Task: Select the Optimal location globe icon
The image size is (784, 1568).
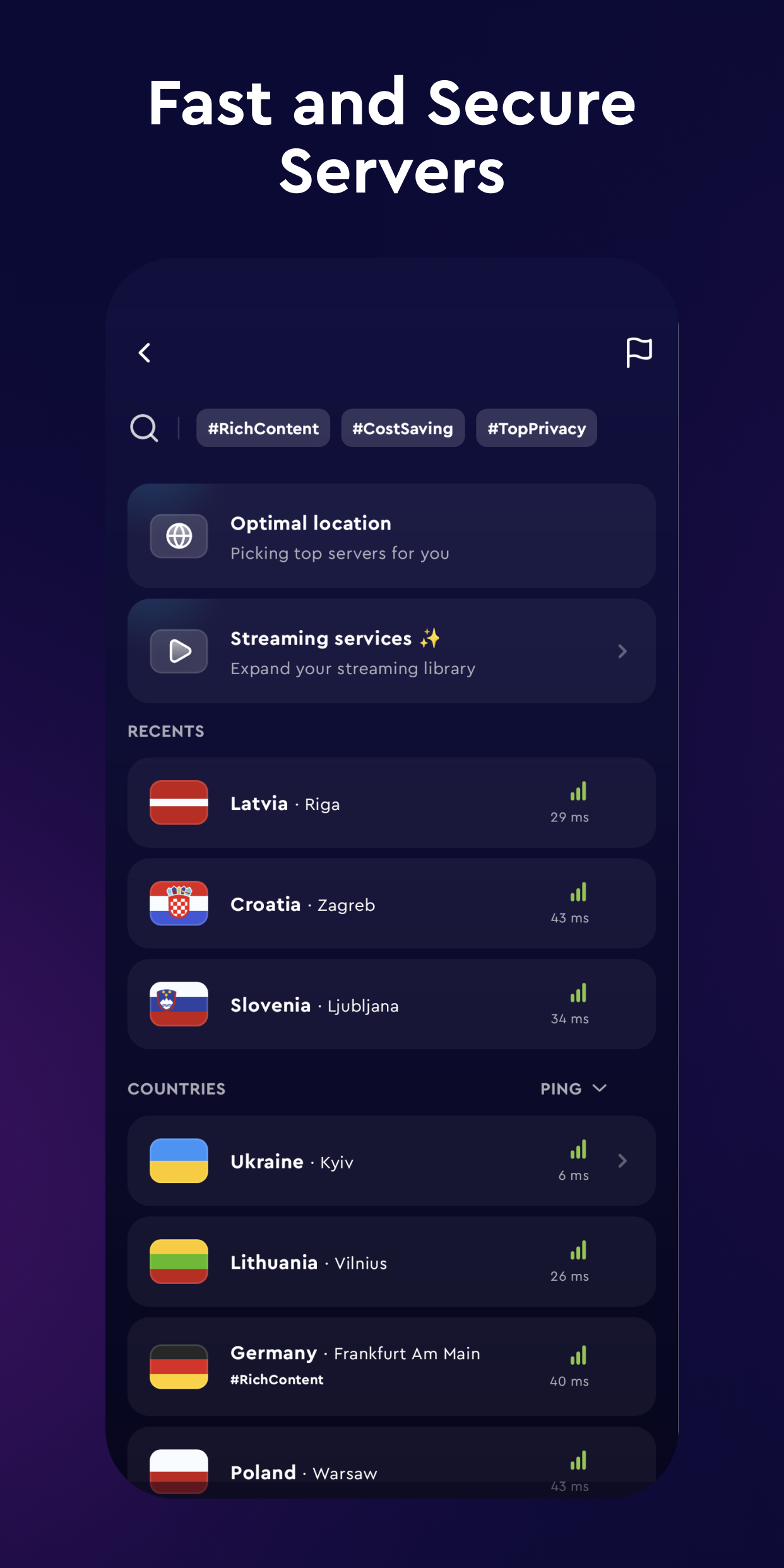Action: coord(179,536)
